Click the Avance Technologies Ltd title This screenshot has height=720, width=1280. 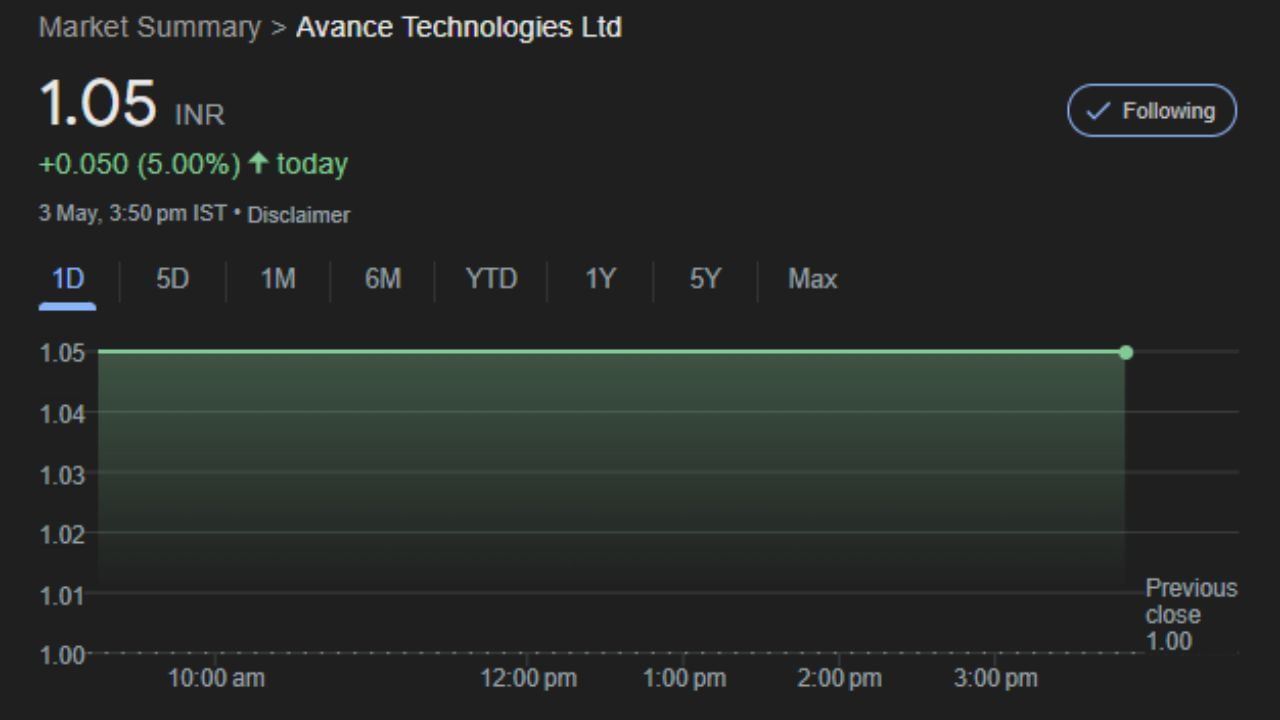[x=459, y=27]
